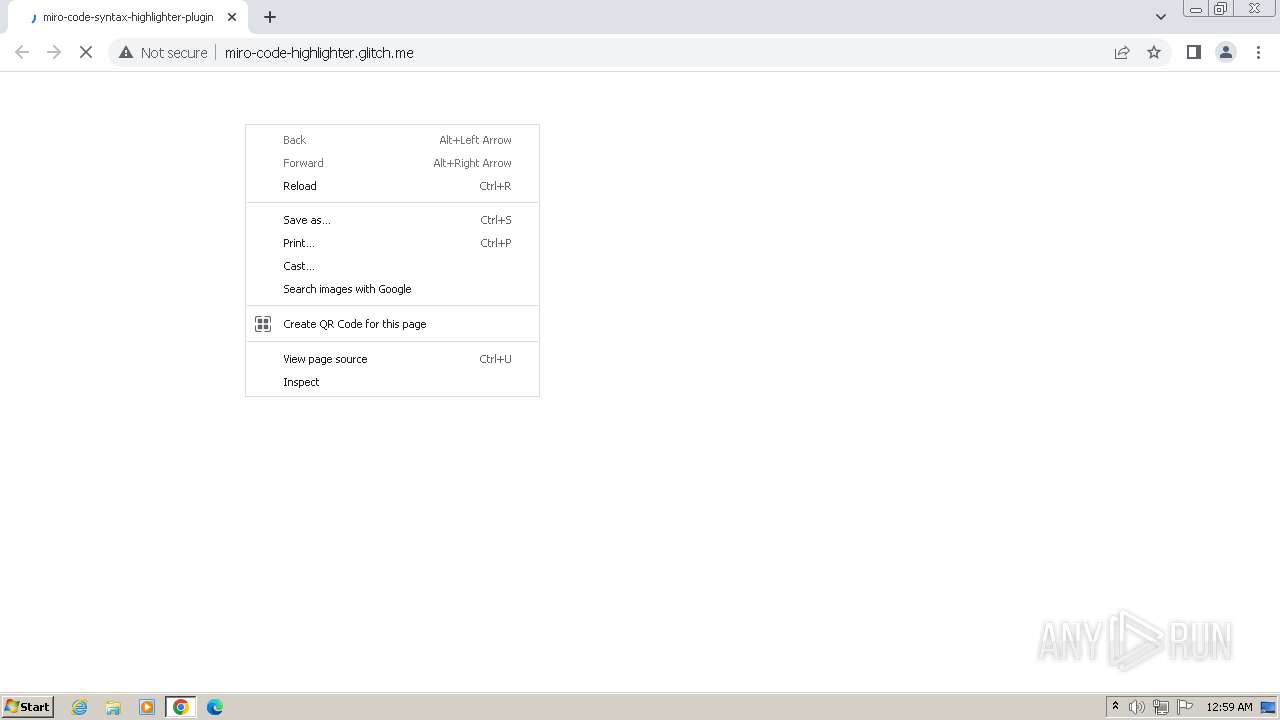Launch Microsoft Edge from taskbar
The height and width of the screenshot is (720, 1280).
tap(215, 707)
